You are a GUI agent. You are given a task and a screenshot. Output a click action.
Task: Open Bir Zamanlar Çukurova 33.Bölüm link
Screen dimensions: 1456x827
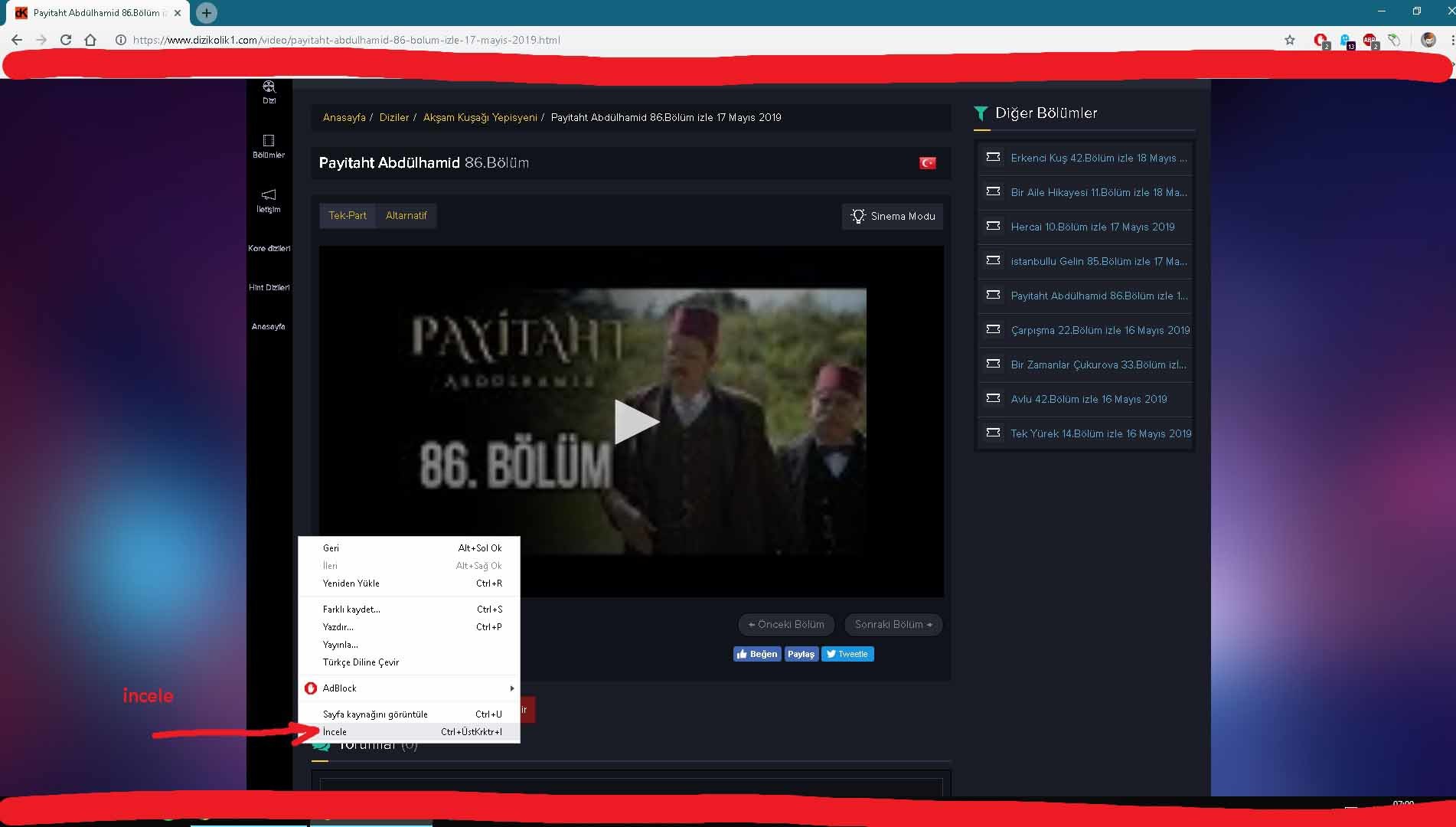click(x=1099, y=364)
